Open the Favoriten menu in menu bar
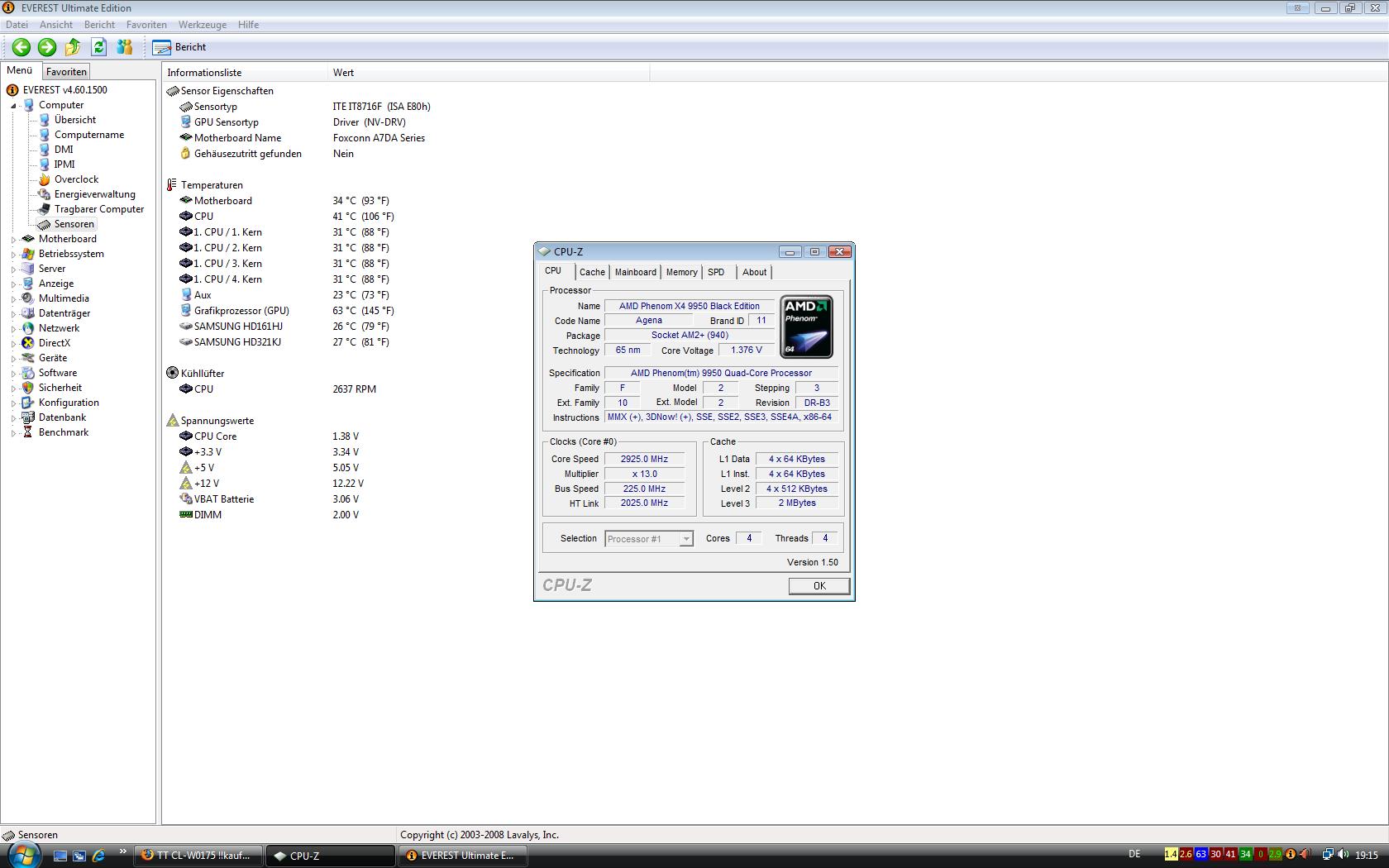The height and width of the screenshot is (868, 1389). [146, 25]
